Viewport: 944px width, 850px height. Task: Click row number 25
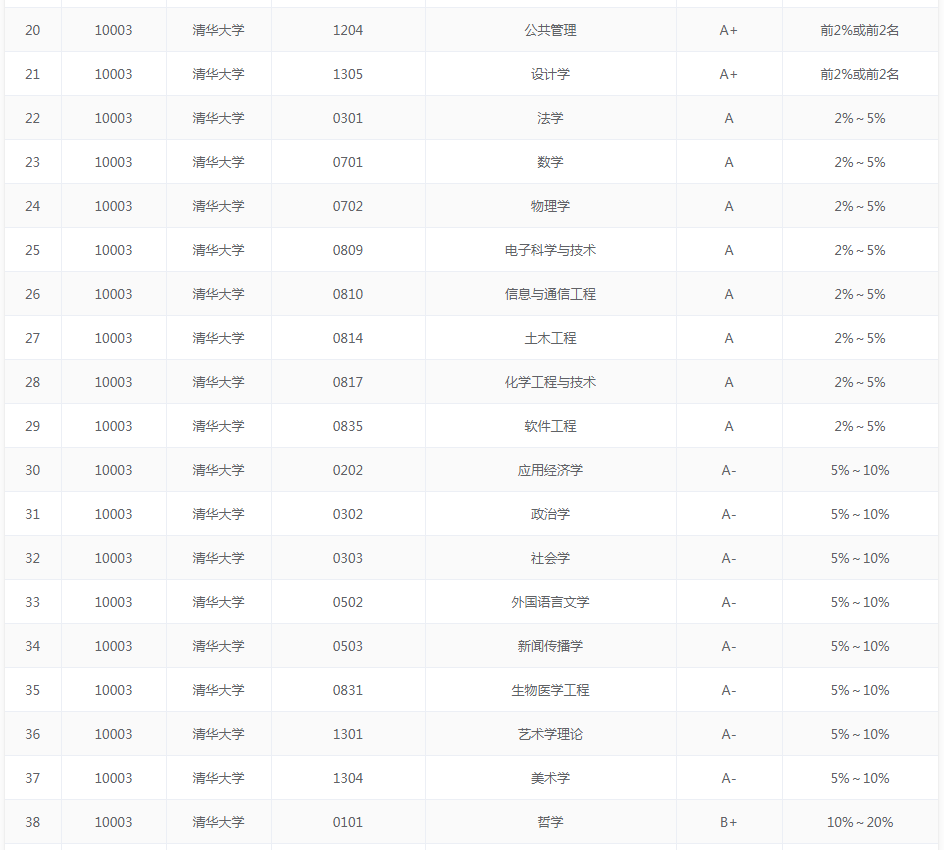pyautogui.click(x=33, y=250)
